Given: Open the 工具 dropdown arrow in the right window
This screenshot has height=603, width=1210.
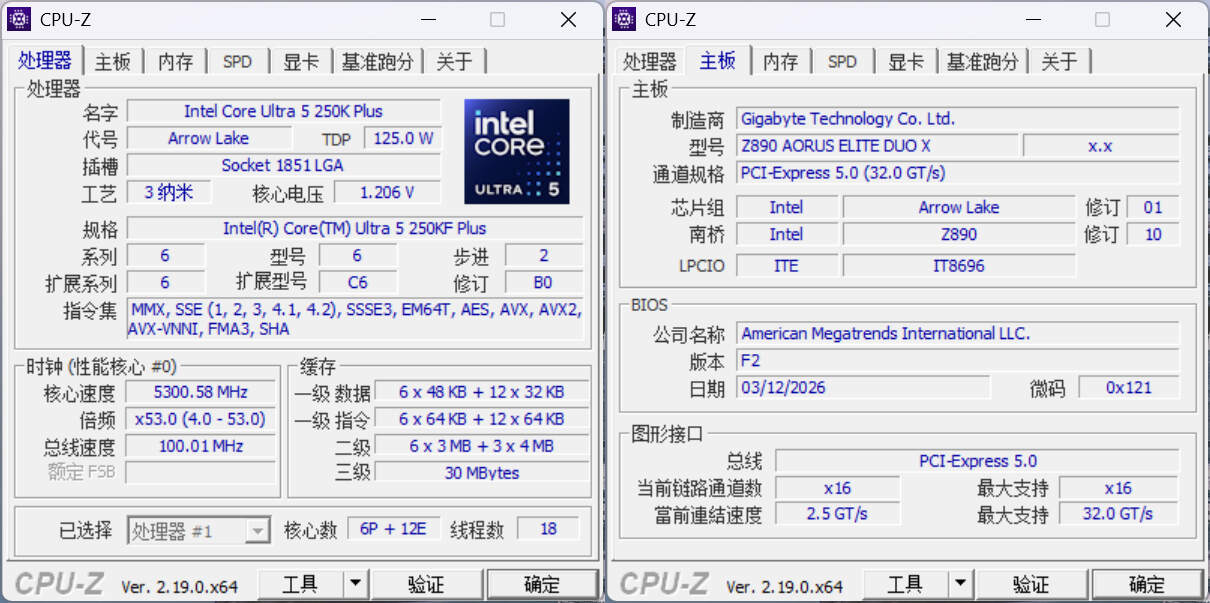Looking at the screenshot, I should 961,584.
